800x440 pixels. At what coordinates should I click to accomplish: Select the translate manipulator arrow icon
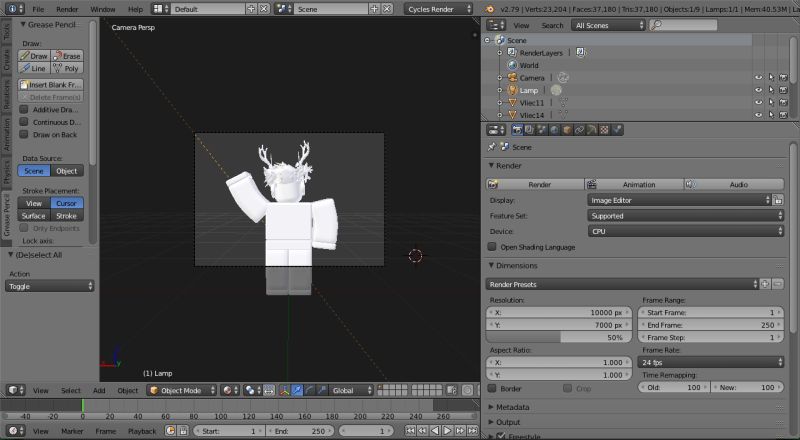click(297, 390)
